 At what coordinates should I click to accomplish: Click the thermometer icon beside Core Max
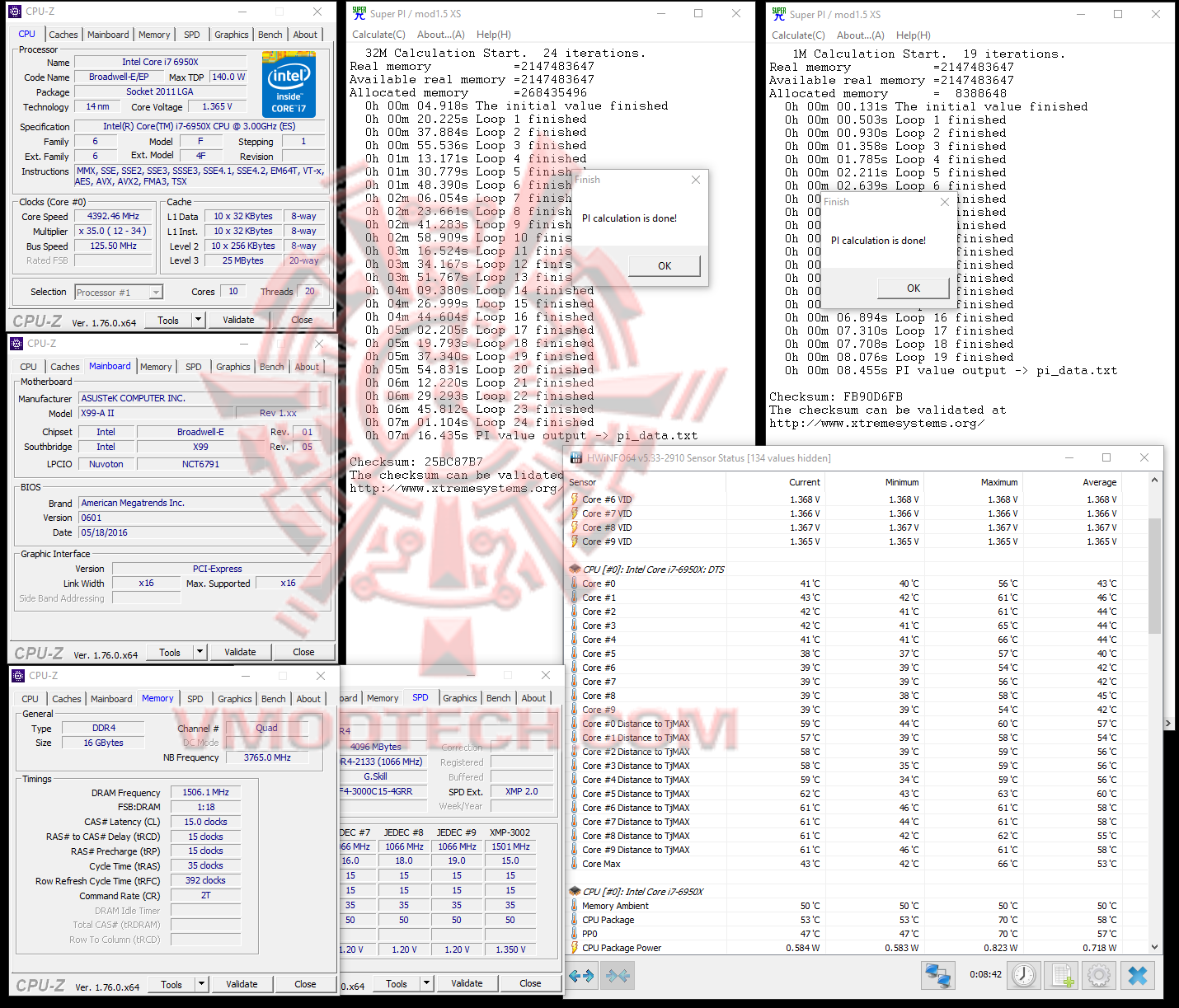click(x=575, y=864)
